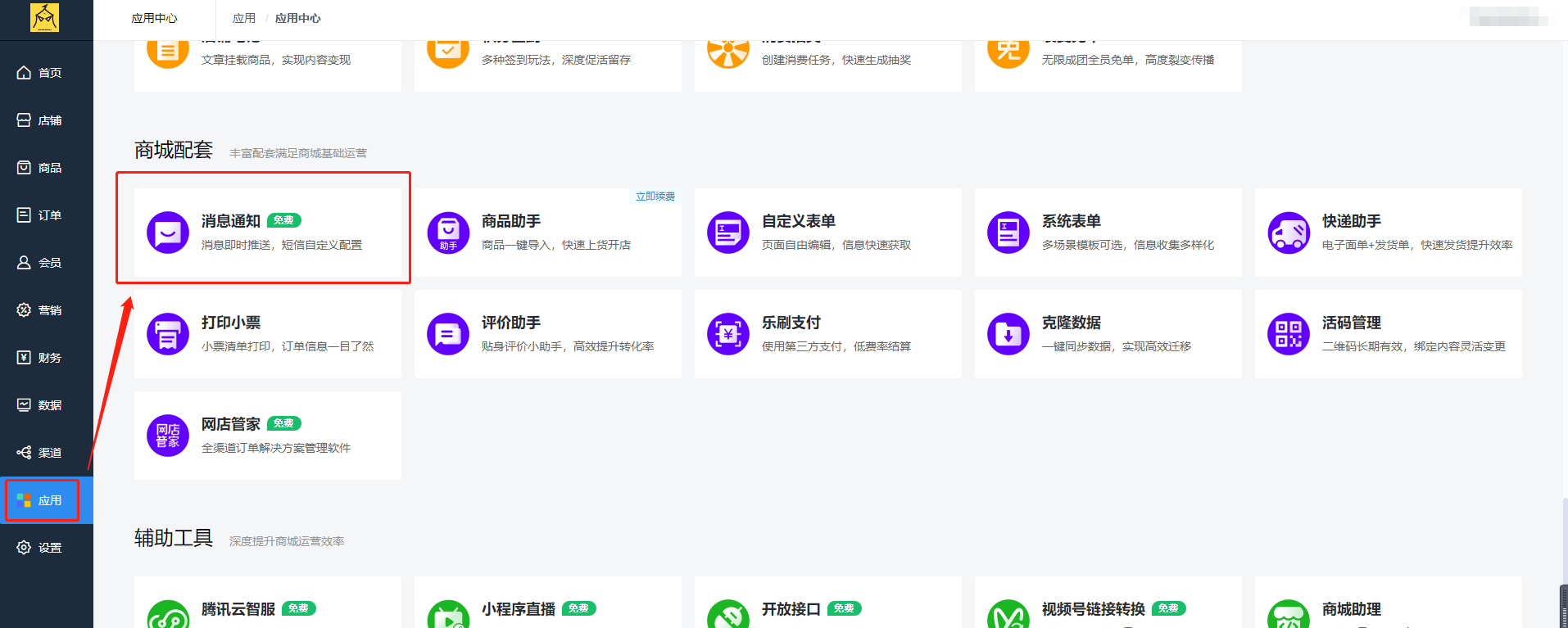Image resolution: width=1568 pixels, height=628 pixels.
Task: Click the store logo at top left
Action: pos(44,17)
